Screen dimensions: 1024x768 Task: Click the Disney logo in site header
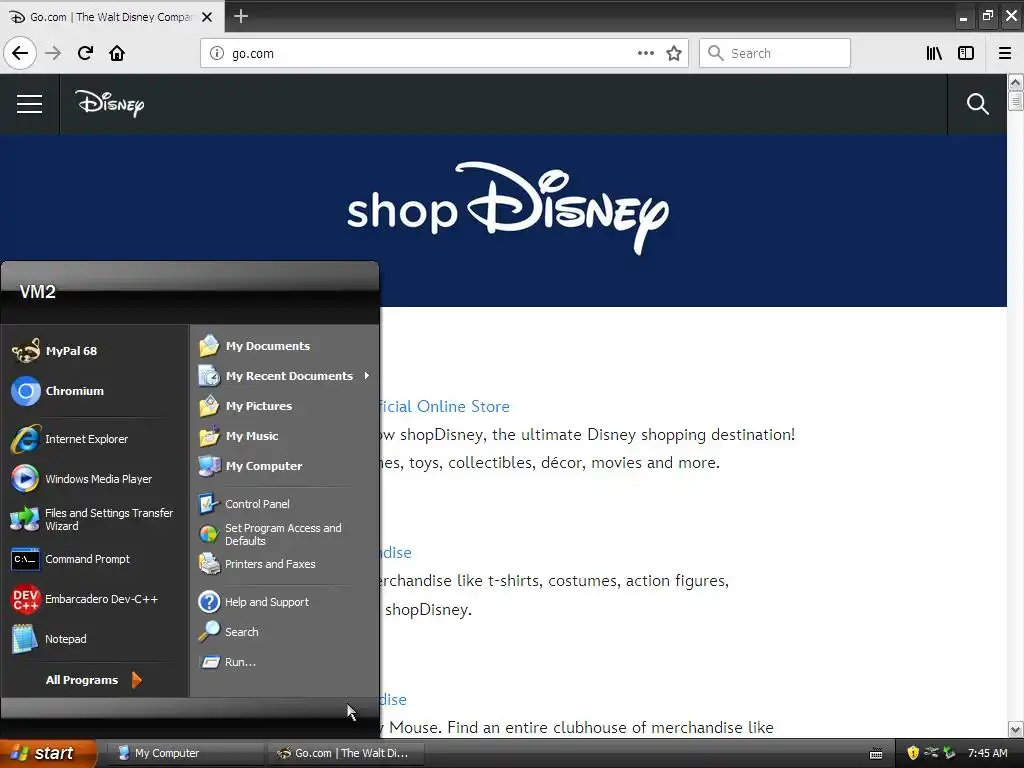click(x=110, y=103)
